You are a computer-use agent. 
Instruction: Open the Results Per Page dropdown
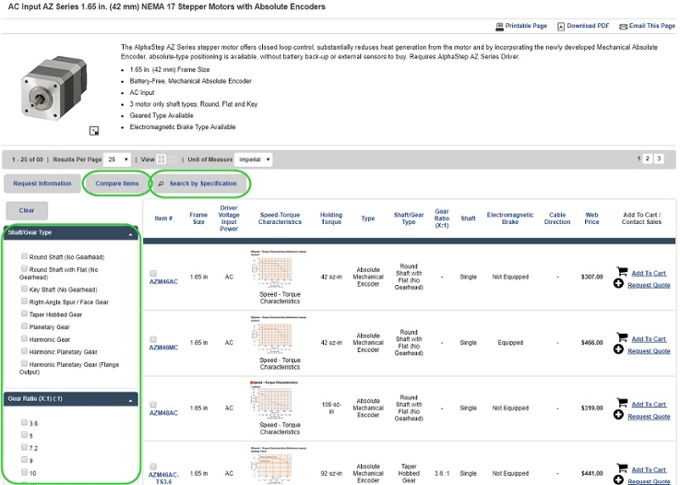(x=118, y=159)
